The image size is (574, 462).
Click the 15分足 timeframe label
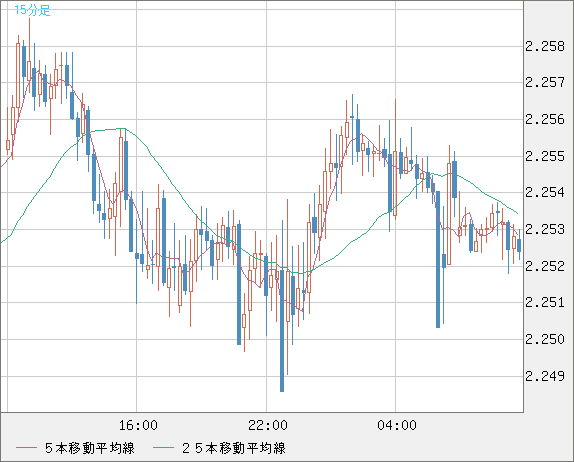tap(32, 10)
